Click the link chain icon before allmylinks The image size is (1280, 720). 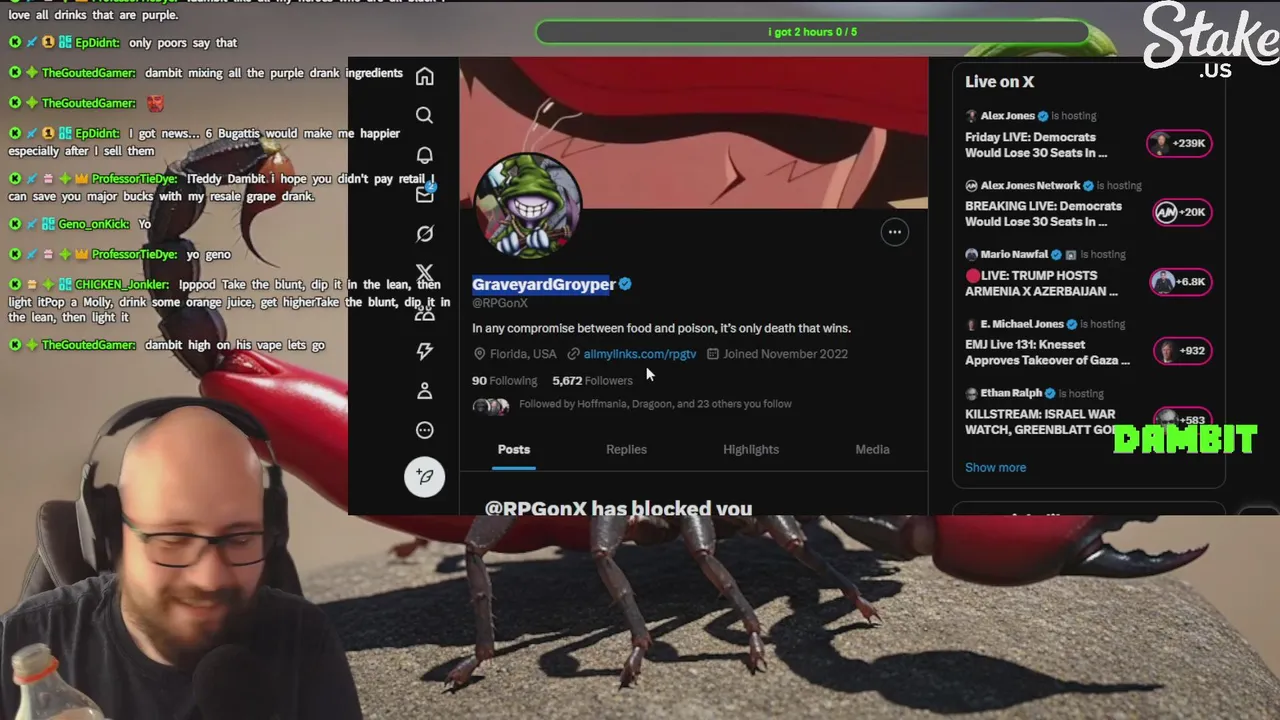(x=574, y=354)
